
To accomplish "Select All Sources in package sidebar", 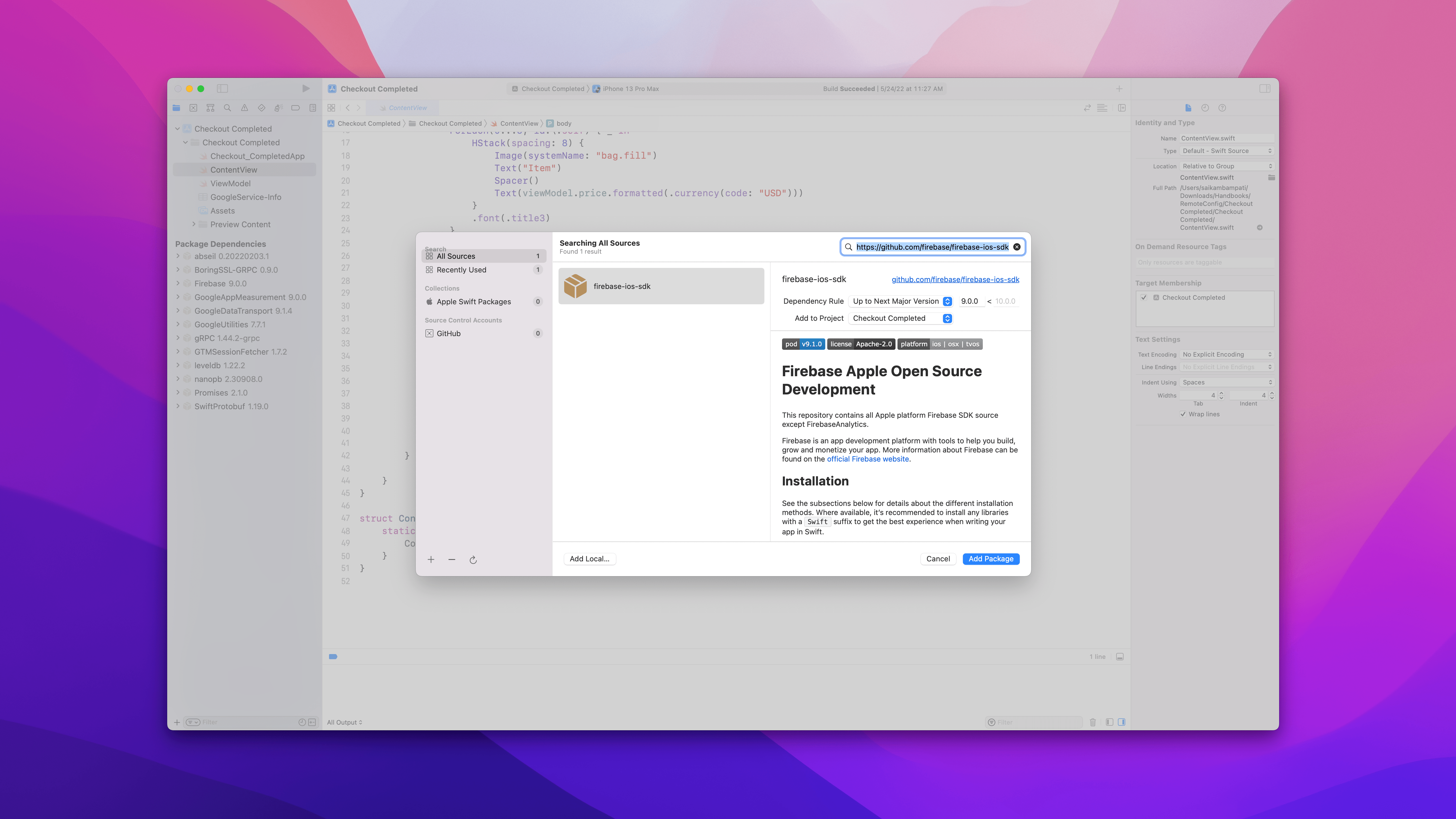I will (x=484, y=256).
